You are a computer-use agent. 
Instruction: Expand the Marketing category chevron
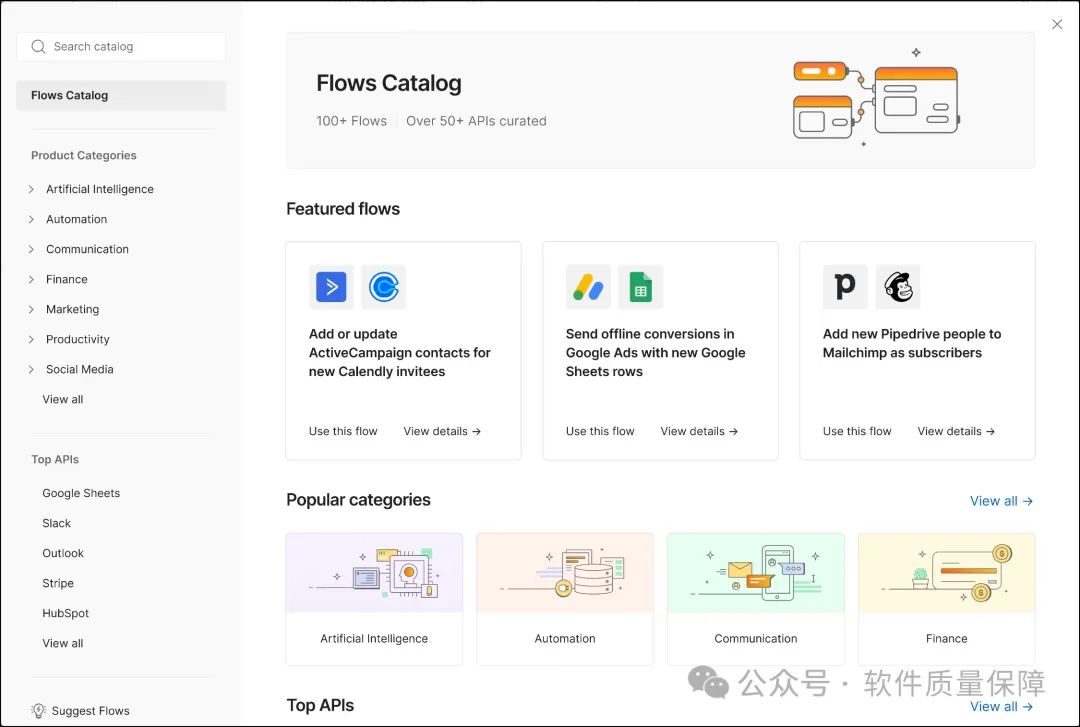[31, 309]
